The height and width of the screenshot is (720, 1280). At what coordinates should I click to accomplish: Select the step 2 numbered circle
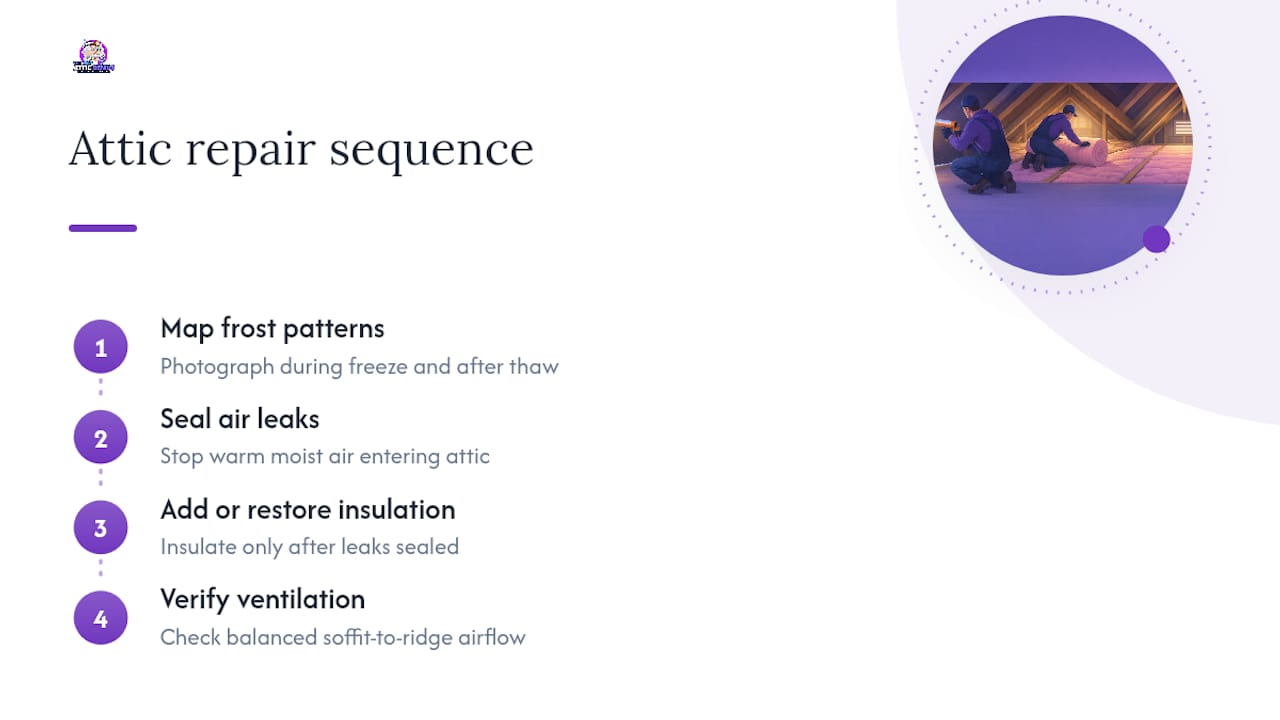(100, 438)
